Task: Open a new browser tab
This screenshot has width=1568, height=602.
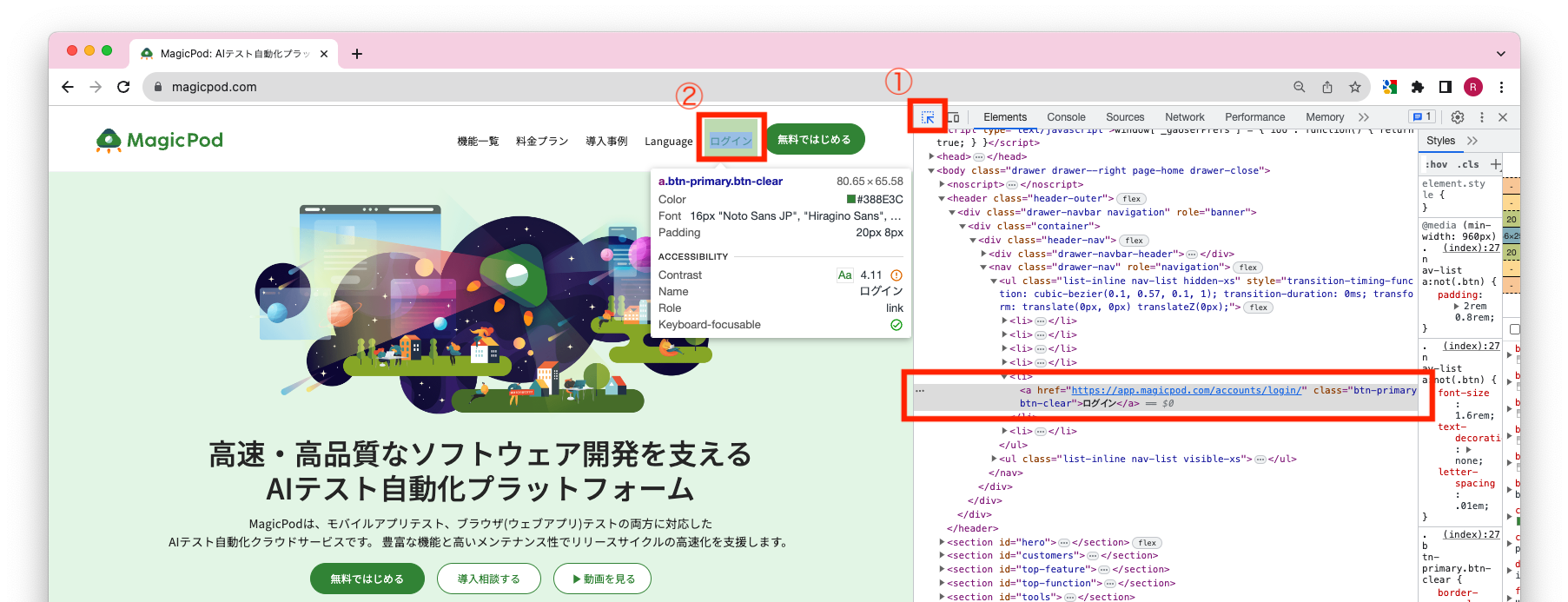Action: point(357,54)
